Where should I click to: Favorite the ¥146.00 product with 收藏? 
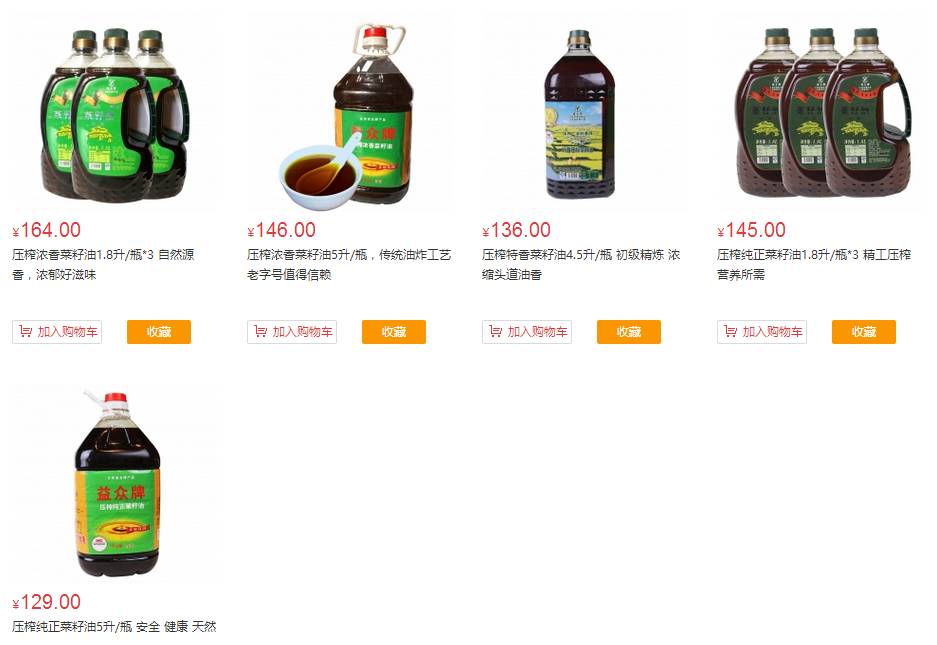click(x=394, y=332)
